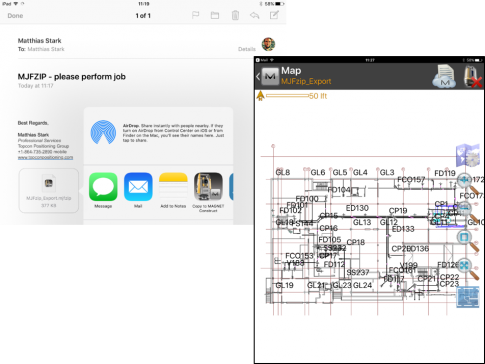The width and height of the screenshot is (485, 364).
Task: Open map layers globe icon
Action: pyautogui.click(x=468, y=155)
